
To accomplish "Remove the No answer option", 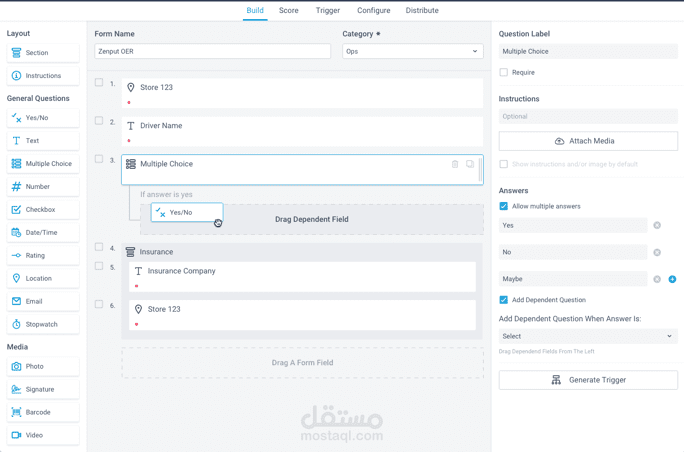I will 657,253.
